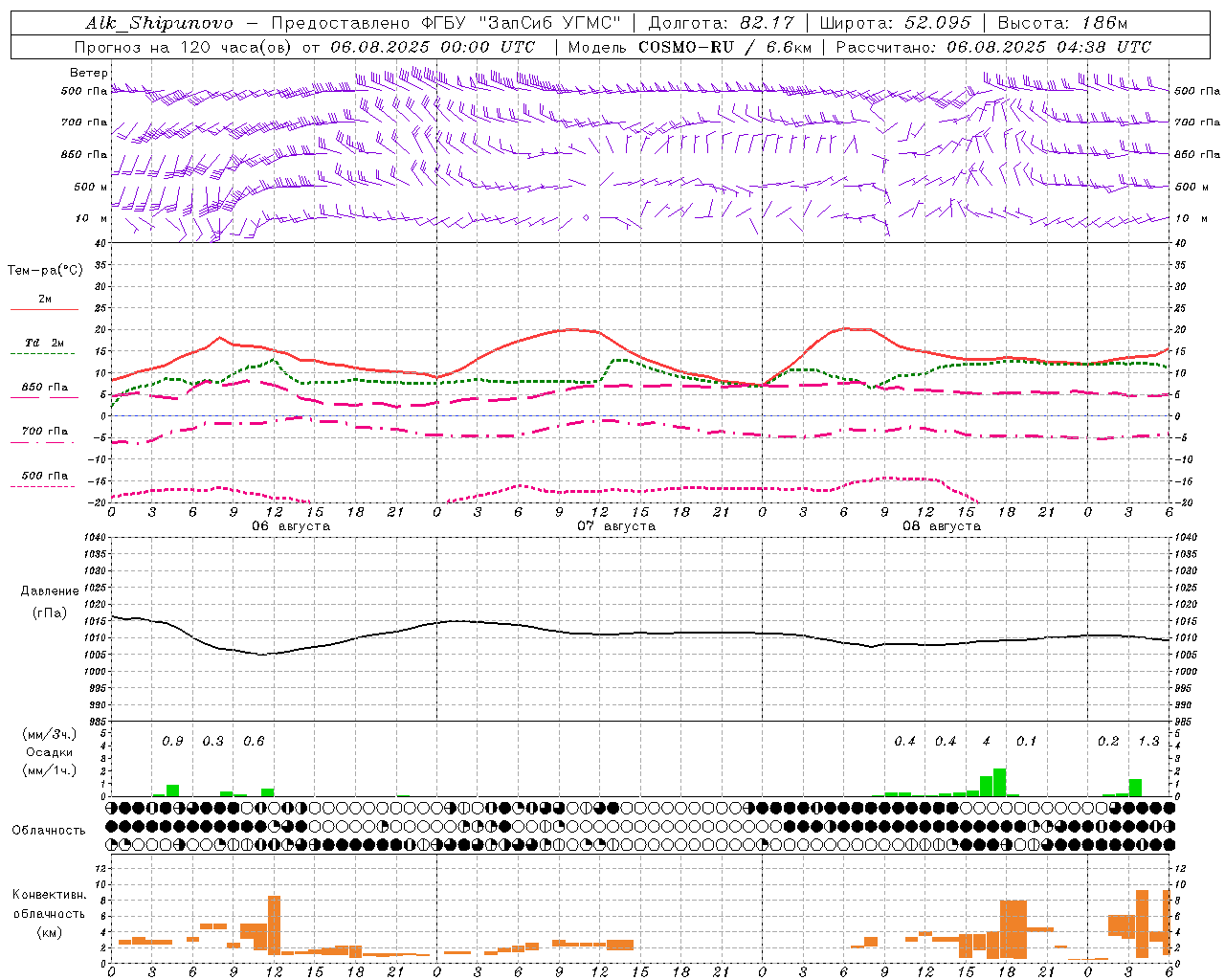The width and height of the screenshot is (1225, 980).
Task: Click the precipitation value 0.3
Action: pos(213,742)
